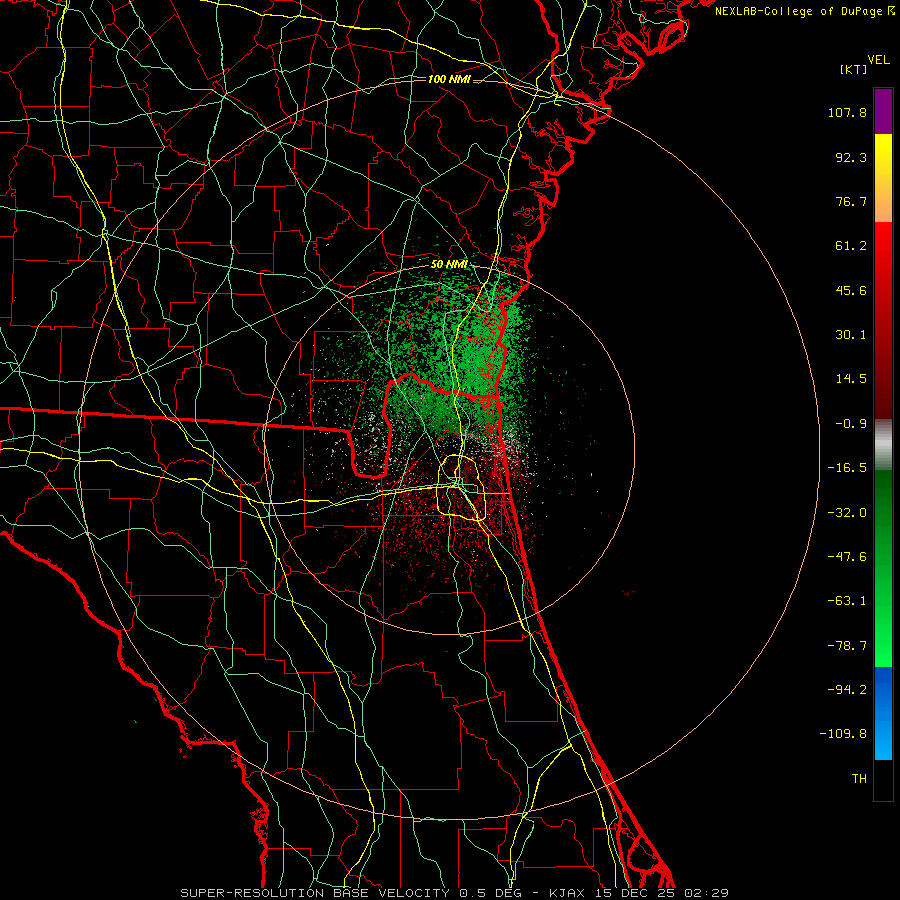900x900 pixels.
Task: Click the blue segment of velocity color bar
Action: [x=883, y=713]
